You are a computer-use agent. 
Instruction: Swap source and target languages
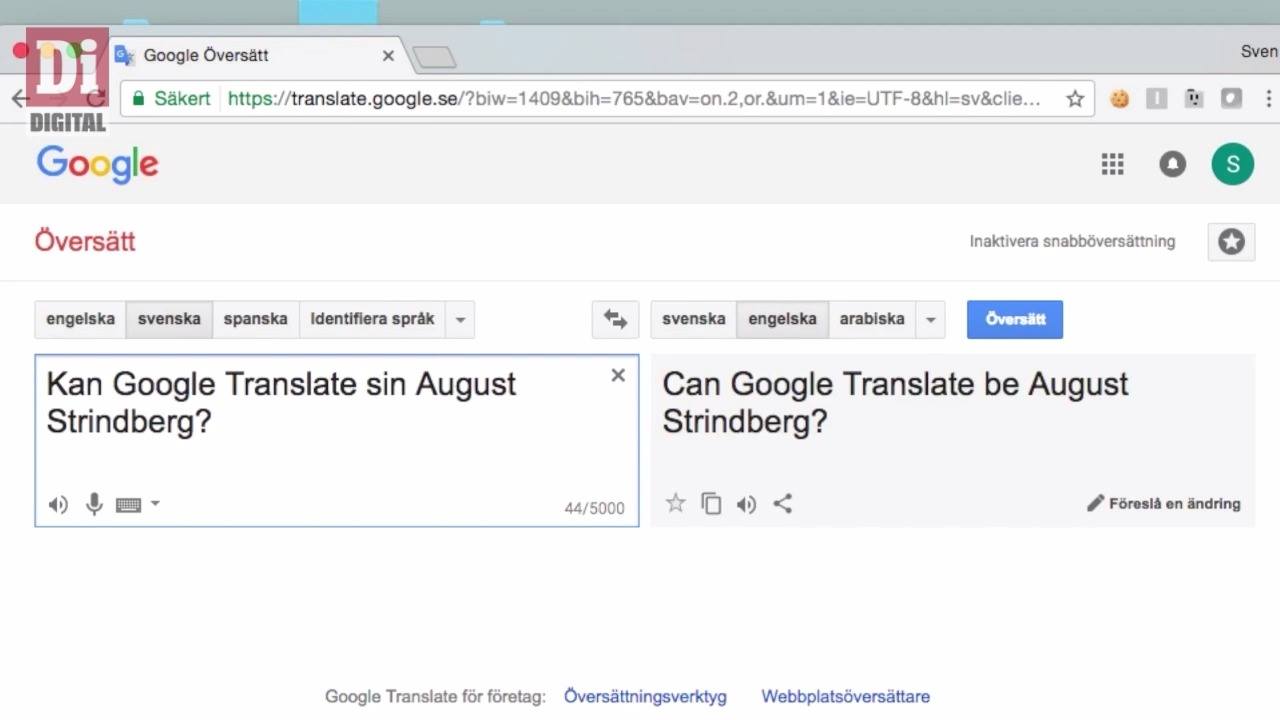615,320
